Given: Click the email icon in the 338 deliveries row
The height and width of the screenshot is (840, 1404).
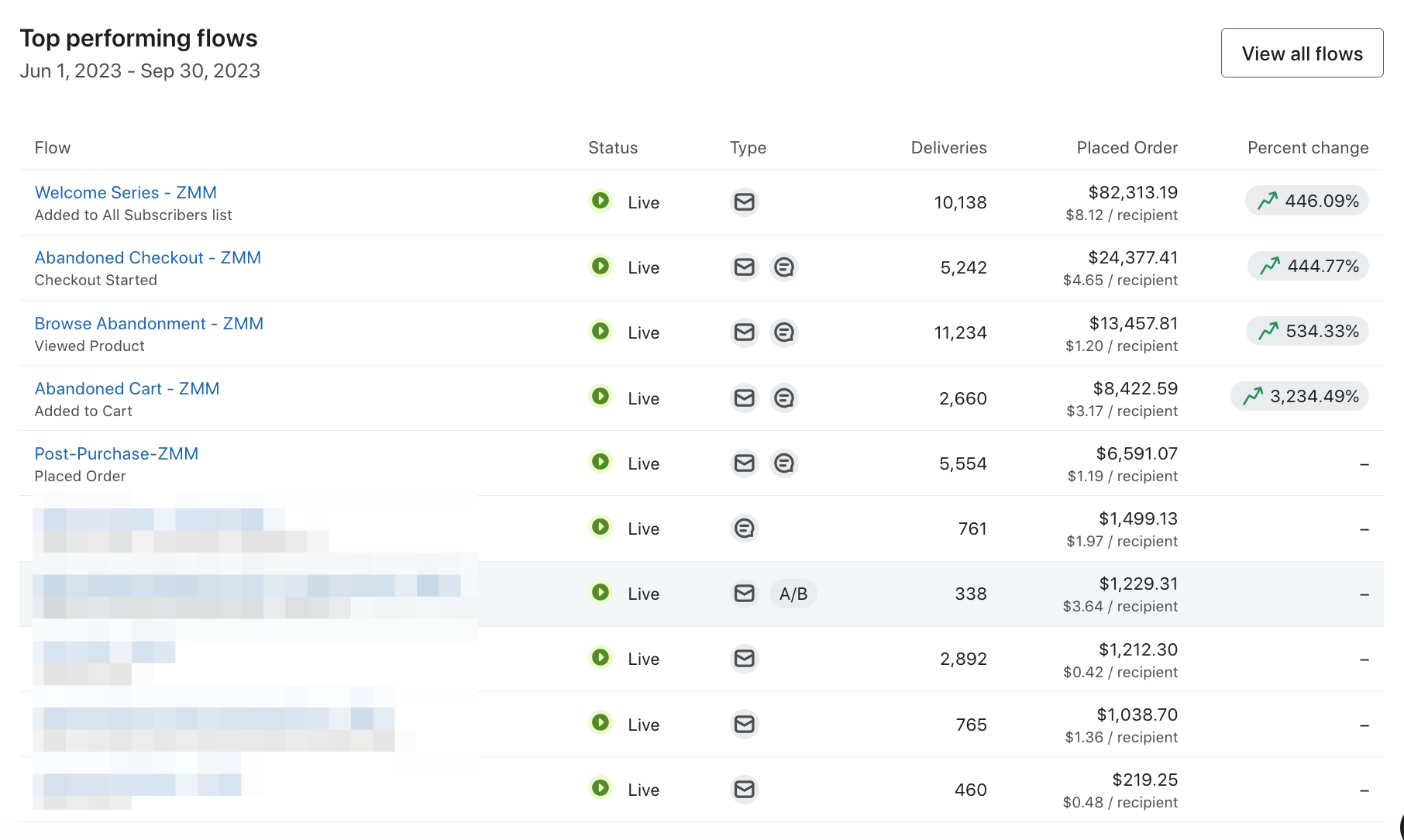Looking at the screenshot, I should point(744,593).
